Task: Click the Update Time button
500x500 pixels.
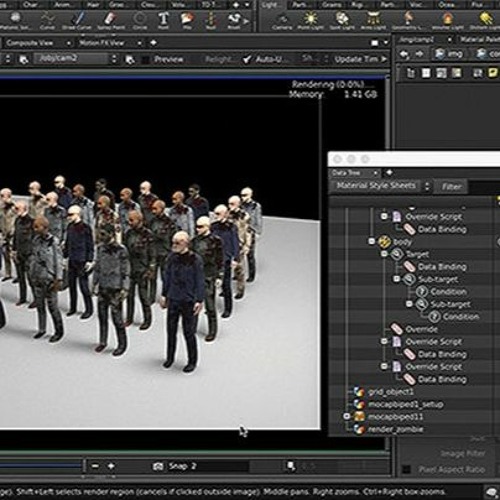Action: pos(356,59)
